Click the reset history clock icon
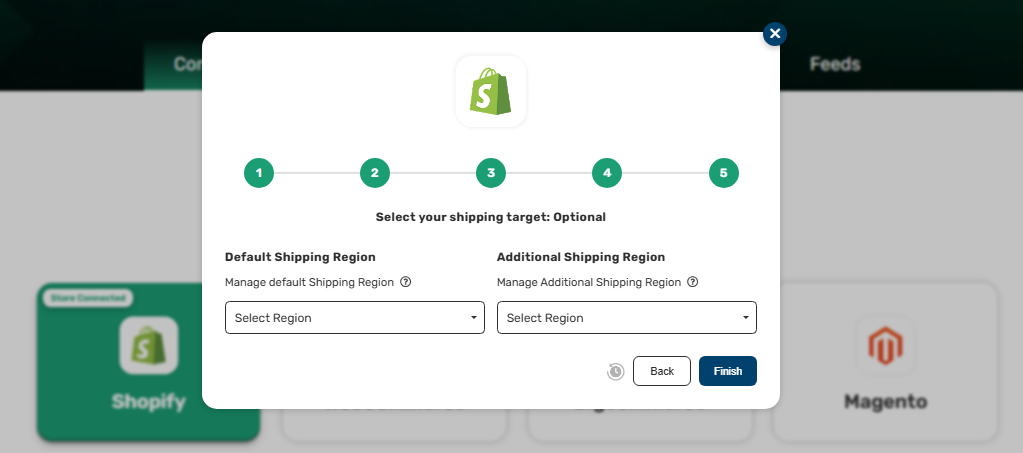Image resolution: width=1023 pixels, height=453 pixels. [x=615, y=371]
